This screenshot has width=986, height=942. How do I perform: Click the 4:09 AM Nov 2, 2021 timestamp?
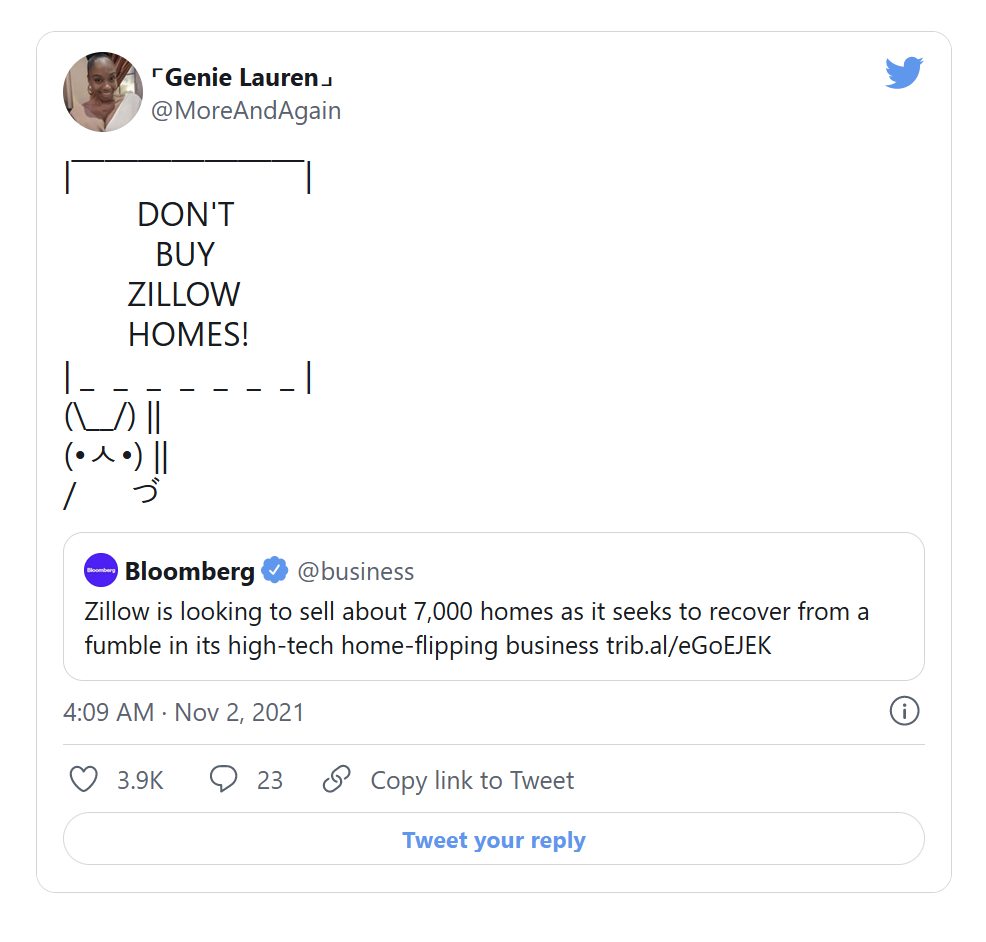[183, 712]
